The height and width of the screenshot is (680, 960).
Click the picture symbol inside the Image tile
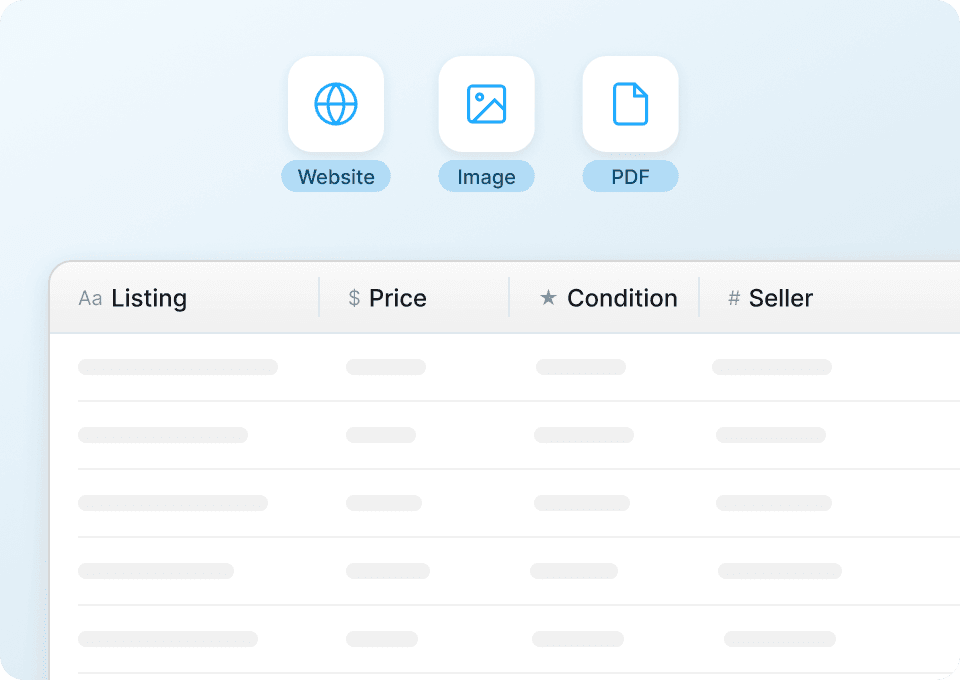[x=486, y=103]
